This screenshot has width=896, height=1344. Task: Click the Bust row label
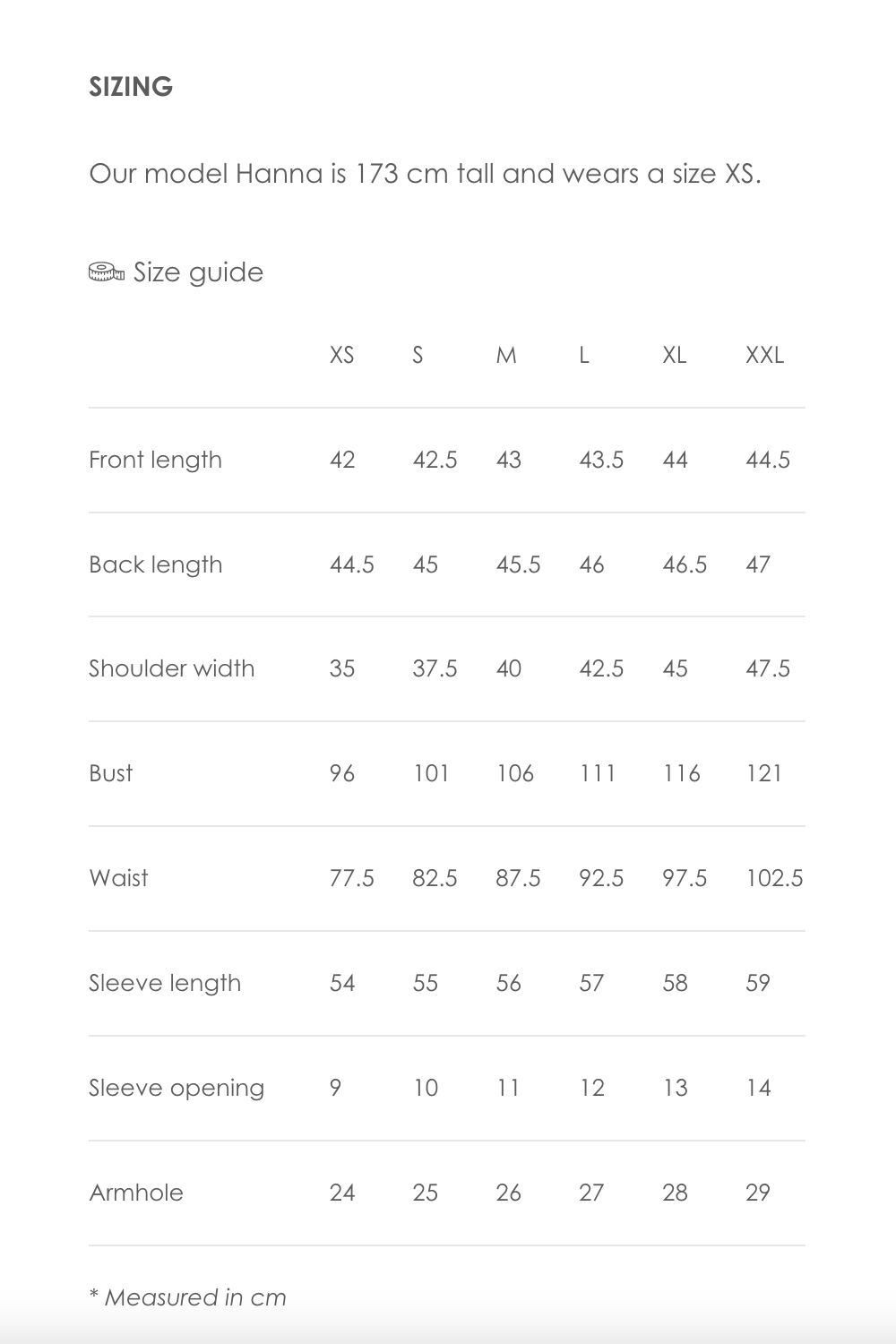pos(111,773)
